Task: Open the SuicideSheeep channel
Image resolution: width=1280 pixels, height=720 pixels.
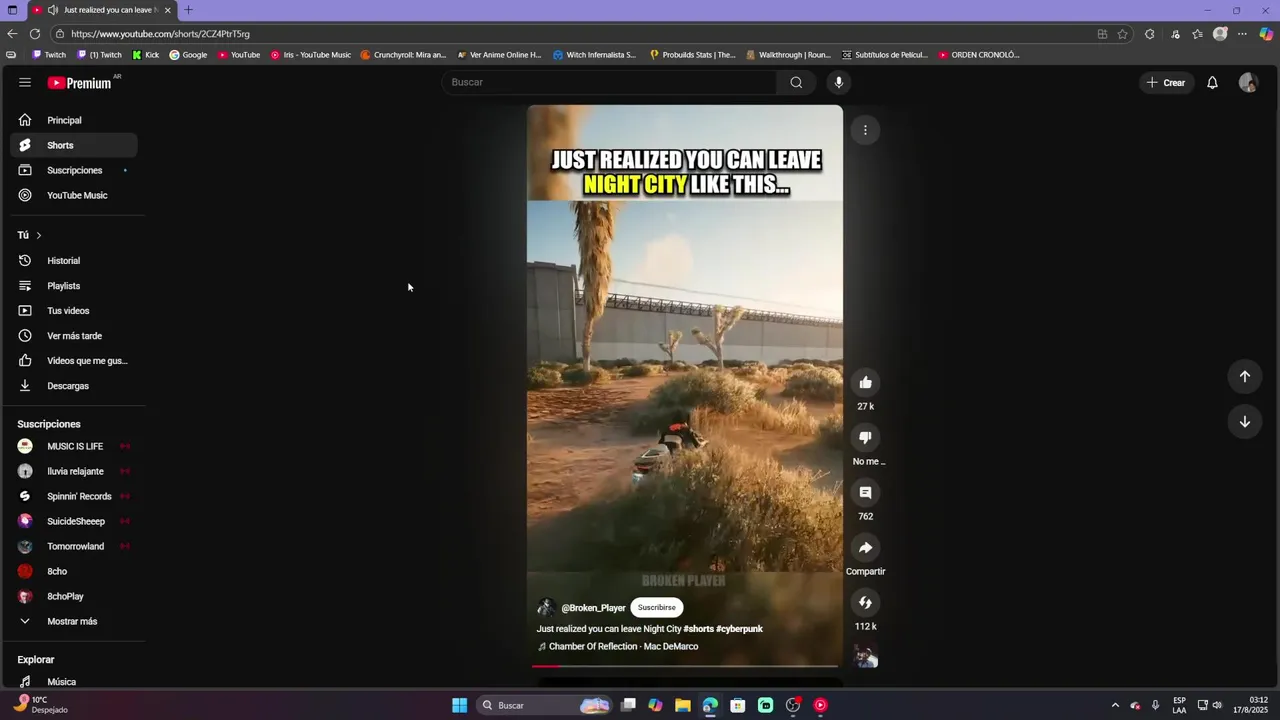Action: pos(74,521)
